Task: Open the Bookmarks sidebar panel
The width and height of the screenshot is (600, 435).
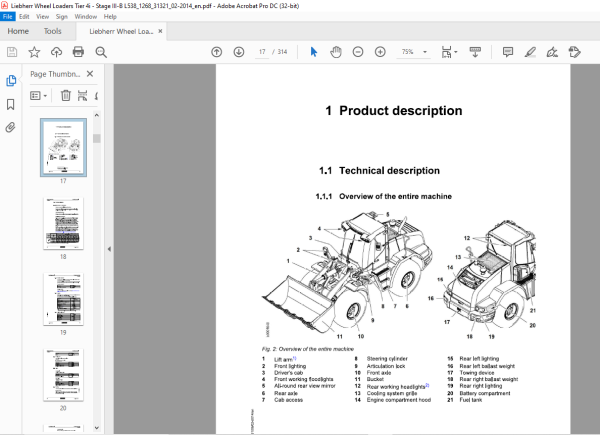Action: coord(11,104)
